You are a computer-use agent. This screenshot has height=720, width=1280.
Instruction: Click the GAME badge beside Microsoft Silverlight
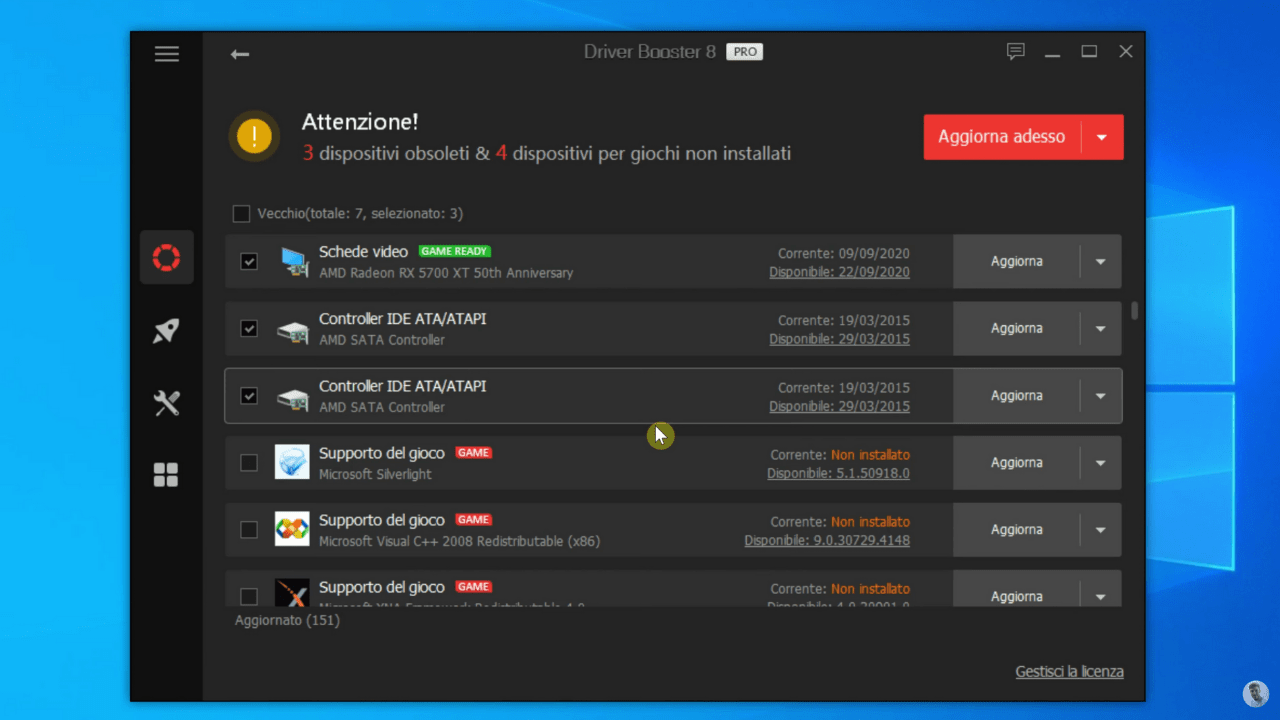click(x=473, y=453)
